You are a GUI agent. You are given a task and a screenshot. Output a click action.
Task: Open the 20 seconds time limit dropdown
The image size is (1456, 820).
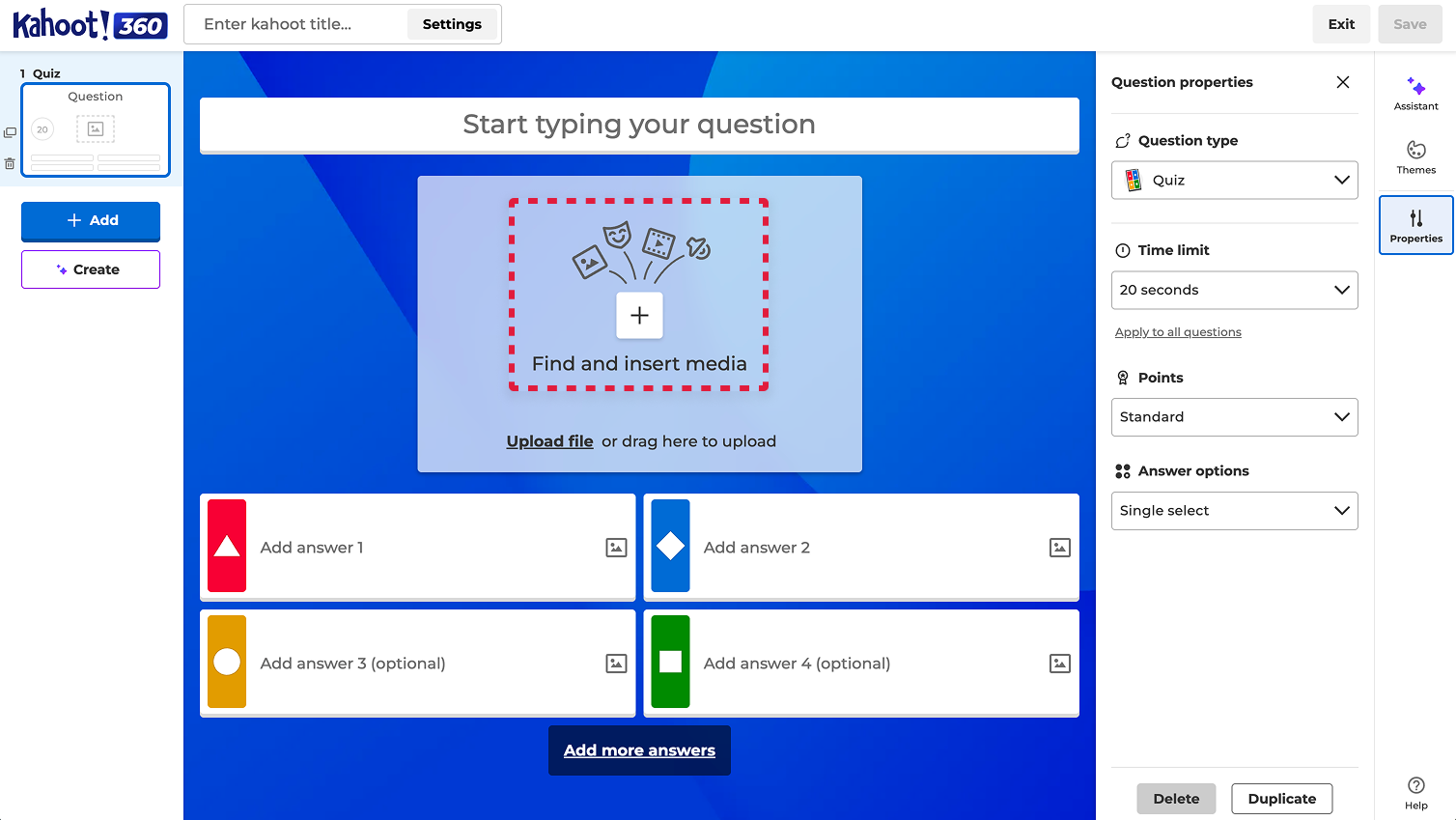(1234, 290)
